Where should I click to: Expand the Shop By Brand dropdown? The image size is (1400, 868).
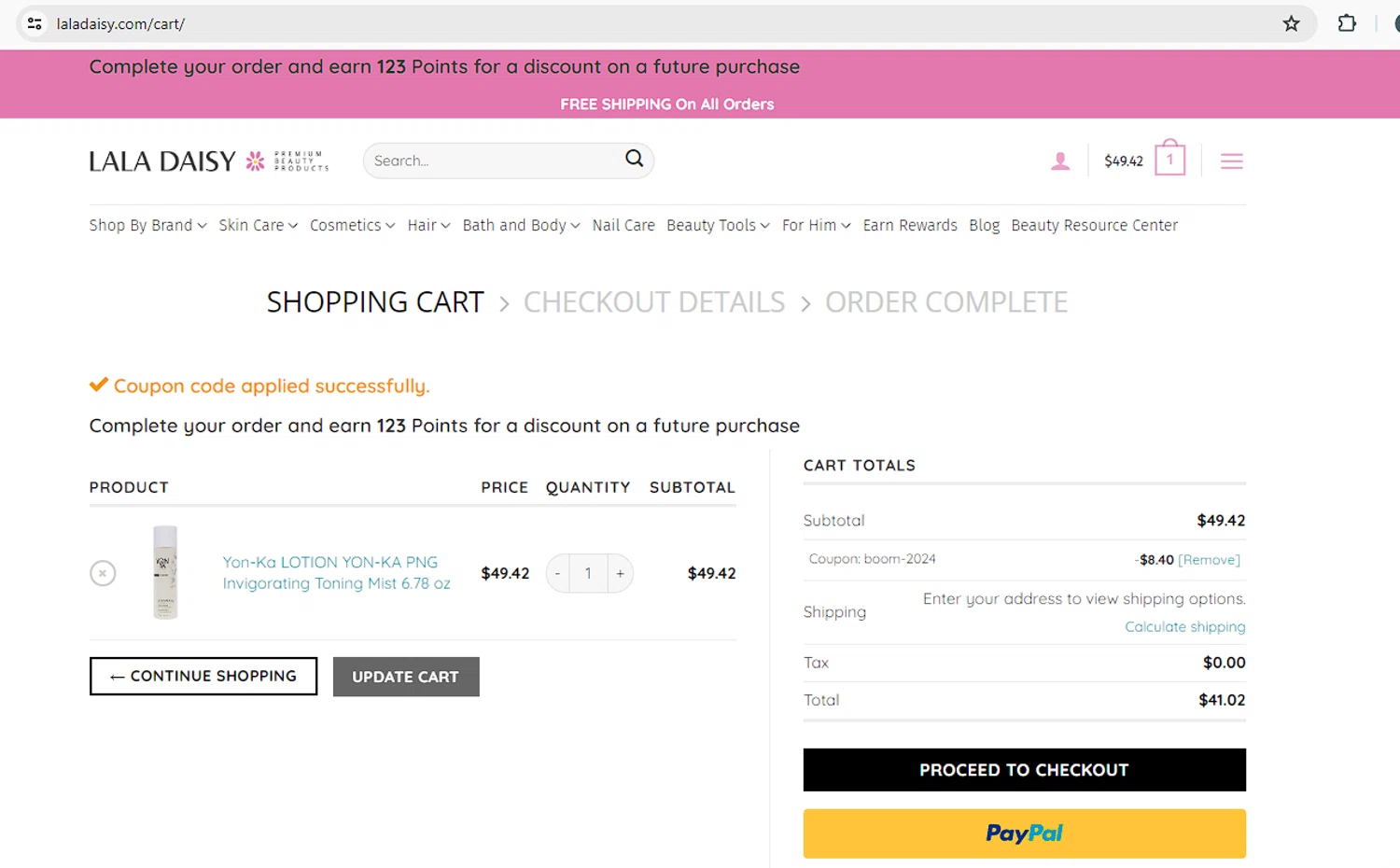tap(147, 226)
